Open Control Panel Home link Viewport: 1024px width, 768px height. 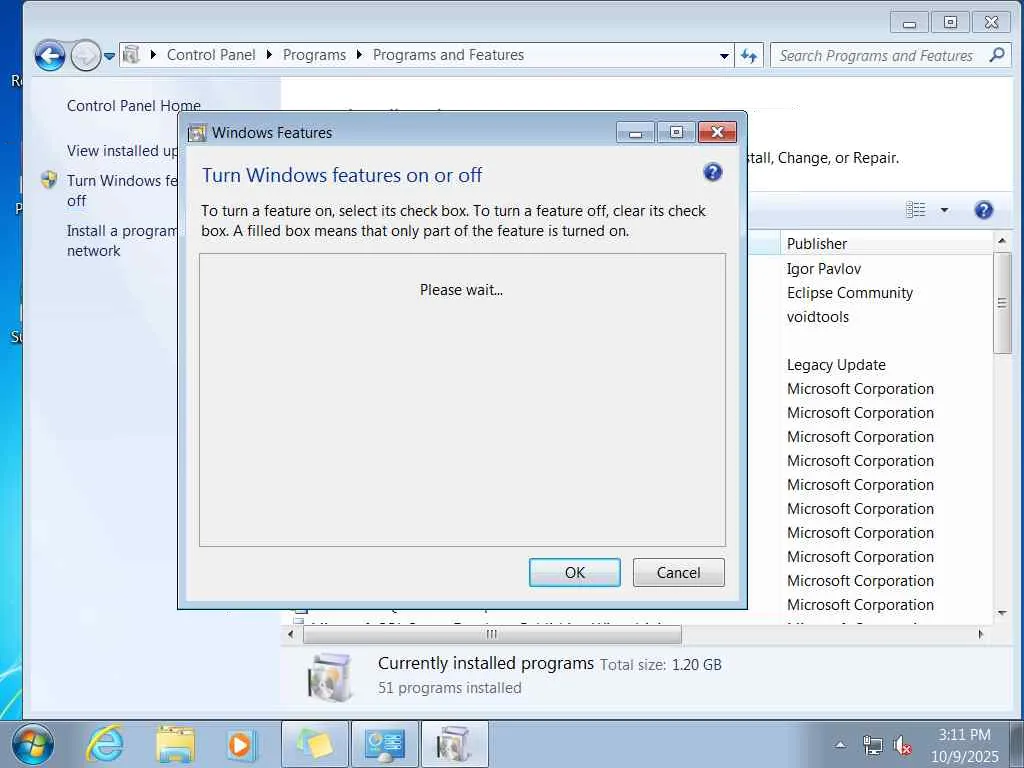133,106
